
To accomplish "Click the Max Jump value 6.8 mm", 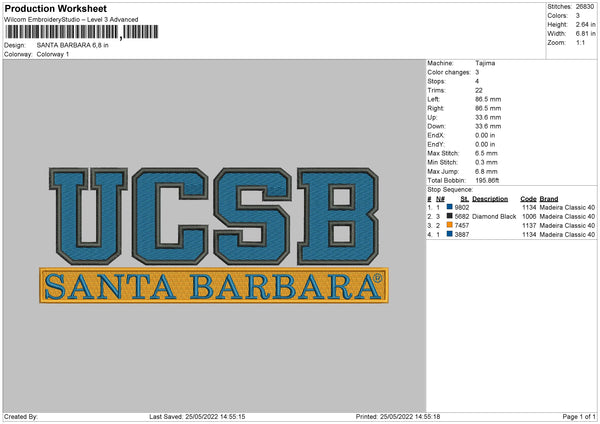I will click(x=486, y=171).
